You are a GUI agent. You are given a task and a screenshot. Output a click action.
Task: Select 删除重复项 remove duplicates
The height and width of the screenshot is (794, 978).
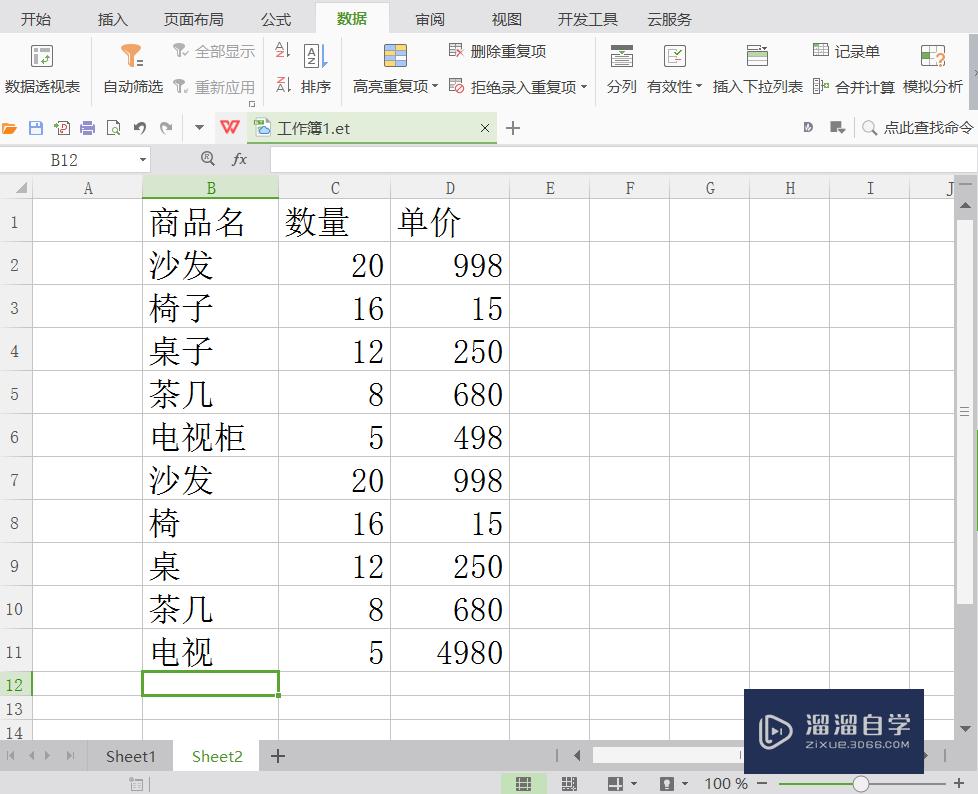[x=508, y=50]
